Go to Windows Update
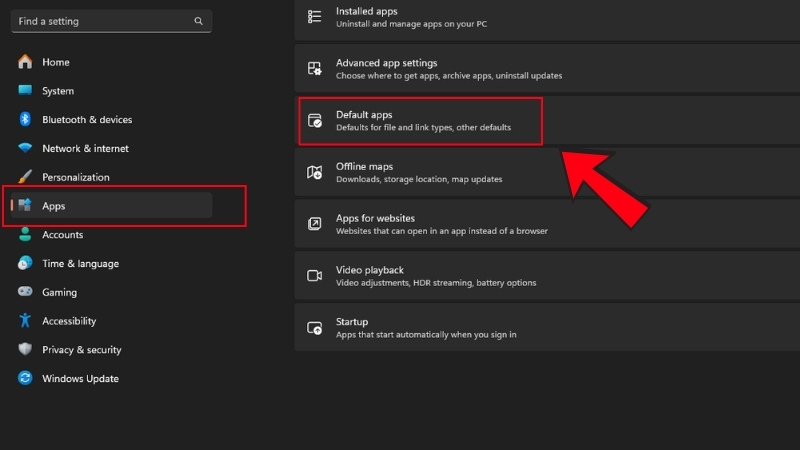800x450 pixels. [x=111, y=378]
